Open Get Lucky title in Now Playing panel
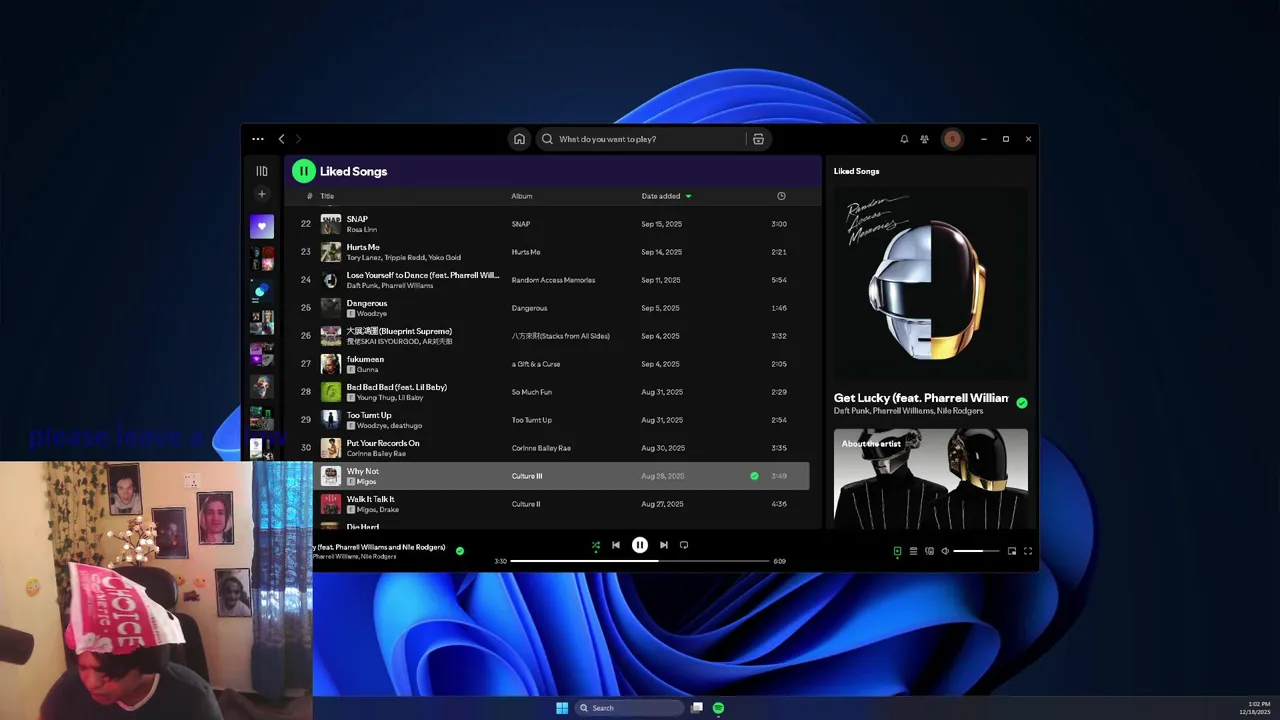Screen dimensions: 1280x720 point(921,398)
